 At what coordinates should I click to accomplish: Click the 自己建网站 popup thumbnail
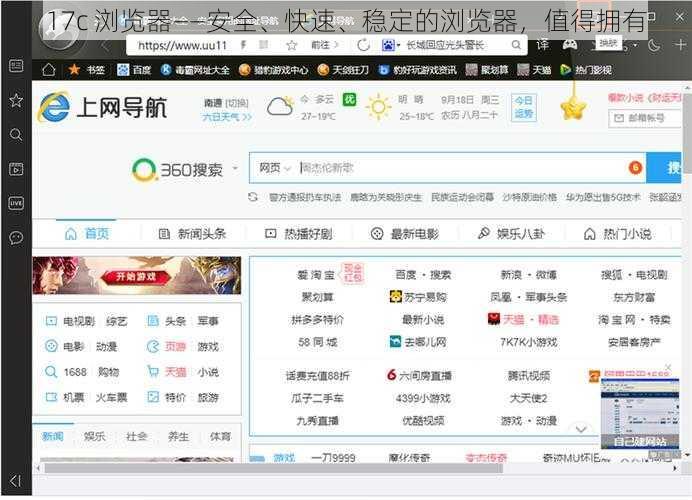click(x=640, y=414)
